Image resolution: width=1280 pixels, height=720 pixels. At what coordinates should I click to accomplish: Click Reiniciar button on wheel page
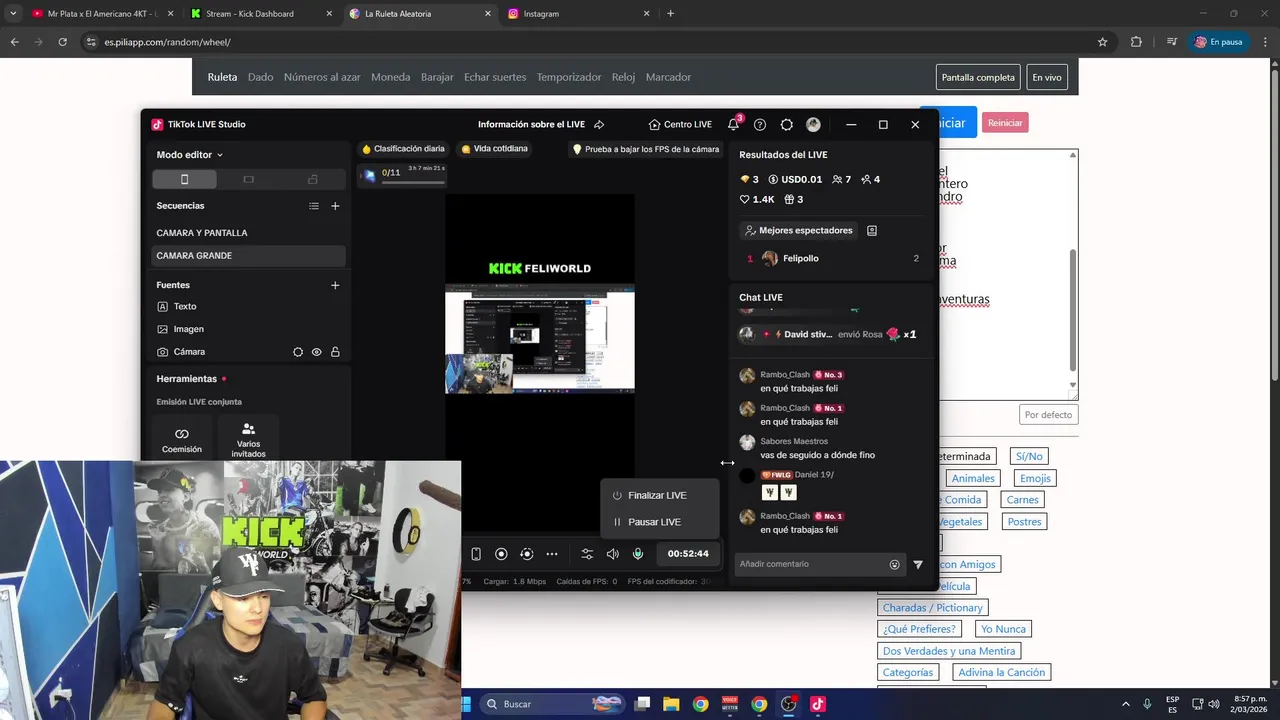[1005, 123]
